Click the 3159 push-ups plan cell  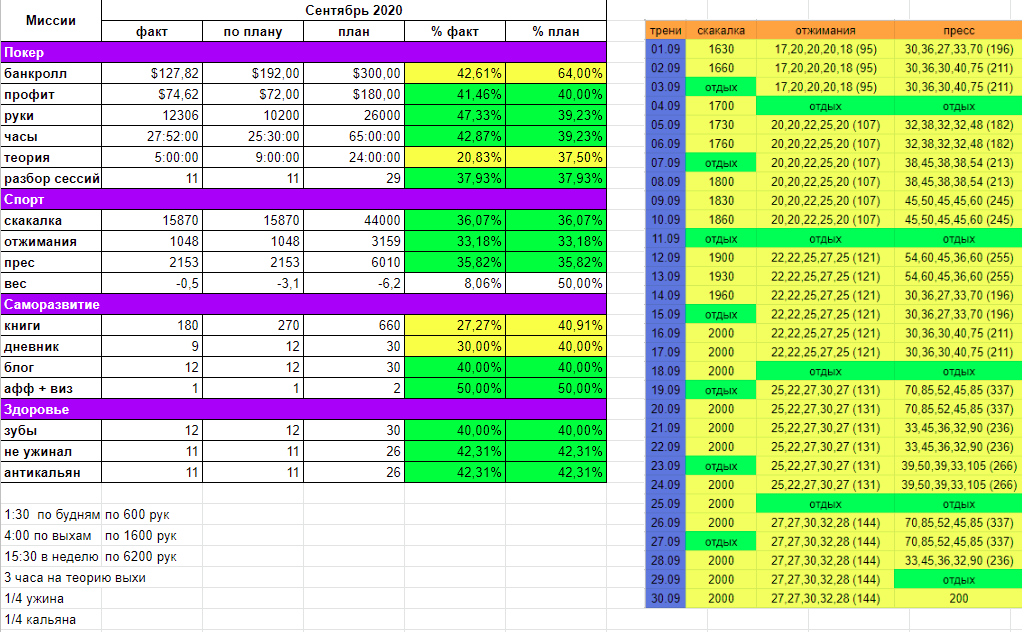click(x=354, y=242)
